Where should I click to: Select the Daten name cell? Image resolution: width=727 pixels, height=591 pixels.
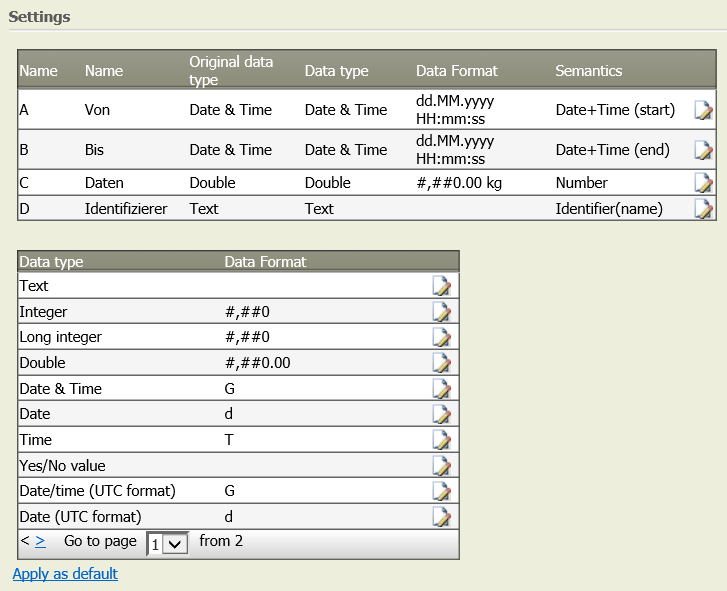[x=104, y=183]
